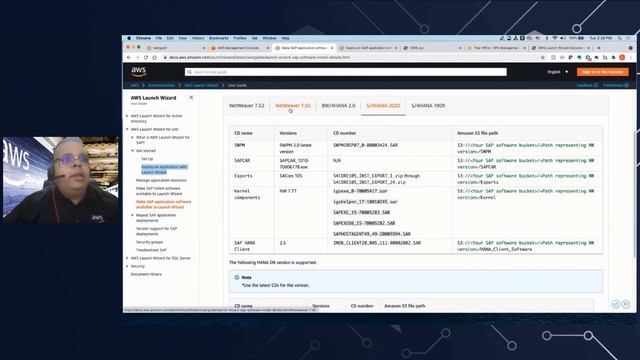
Task: Expand What is AWS Launch Wizard for SAP
Action: [132, 138]
